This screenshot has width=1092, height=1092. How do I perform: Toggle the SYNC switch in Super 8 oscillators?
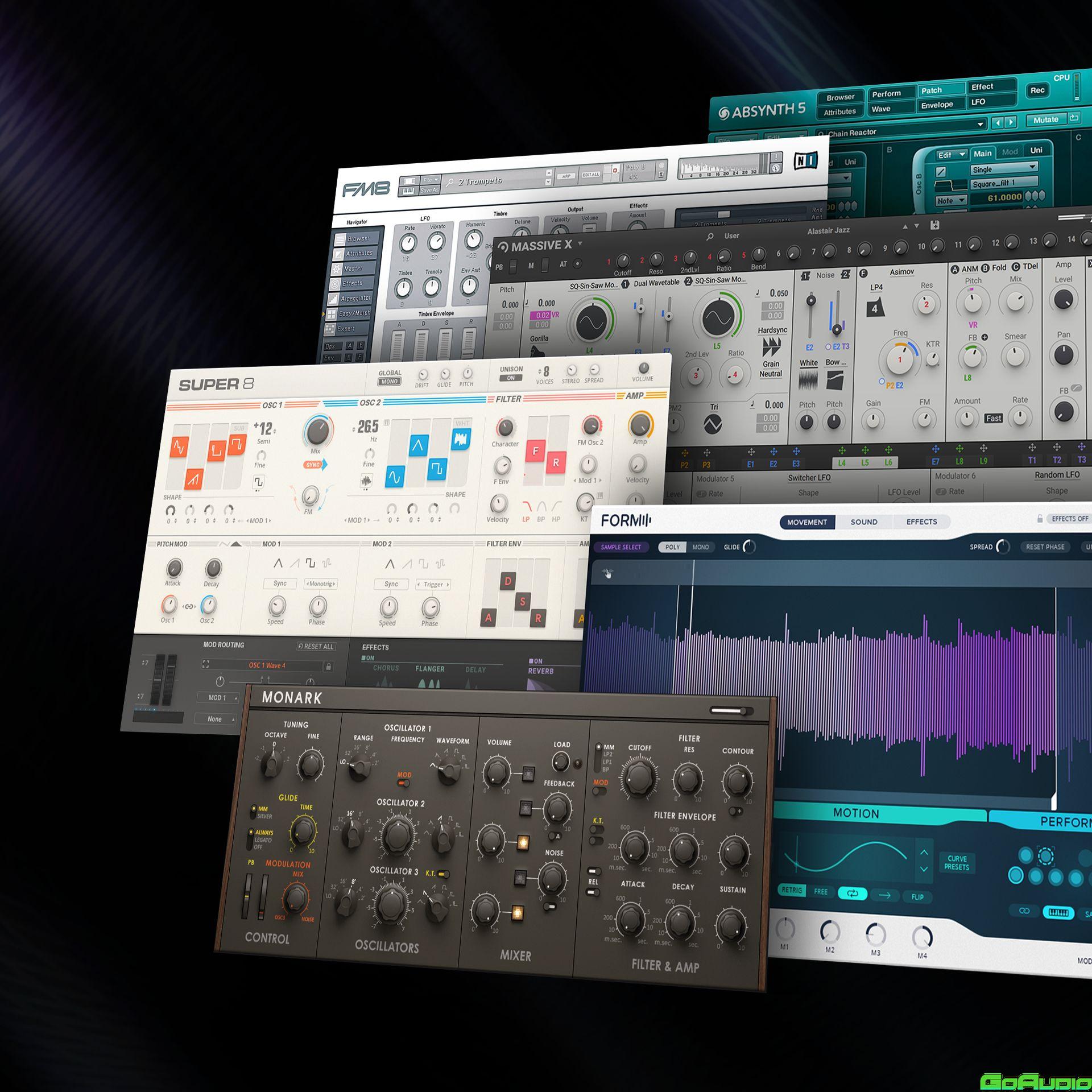316,465
